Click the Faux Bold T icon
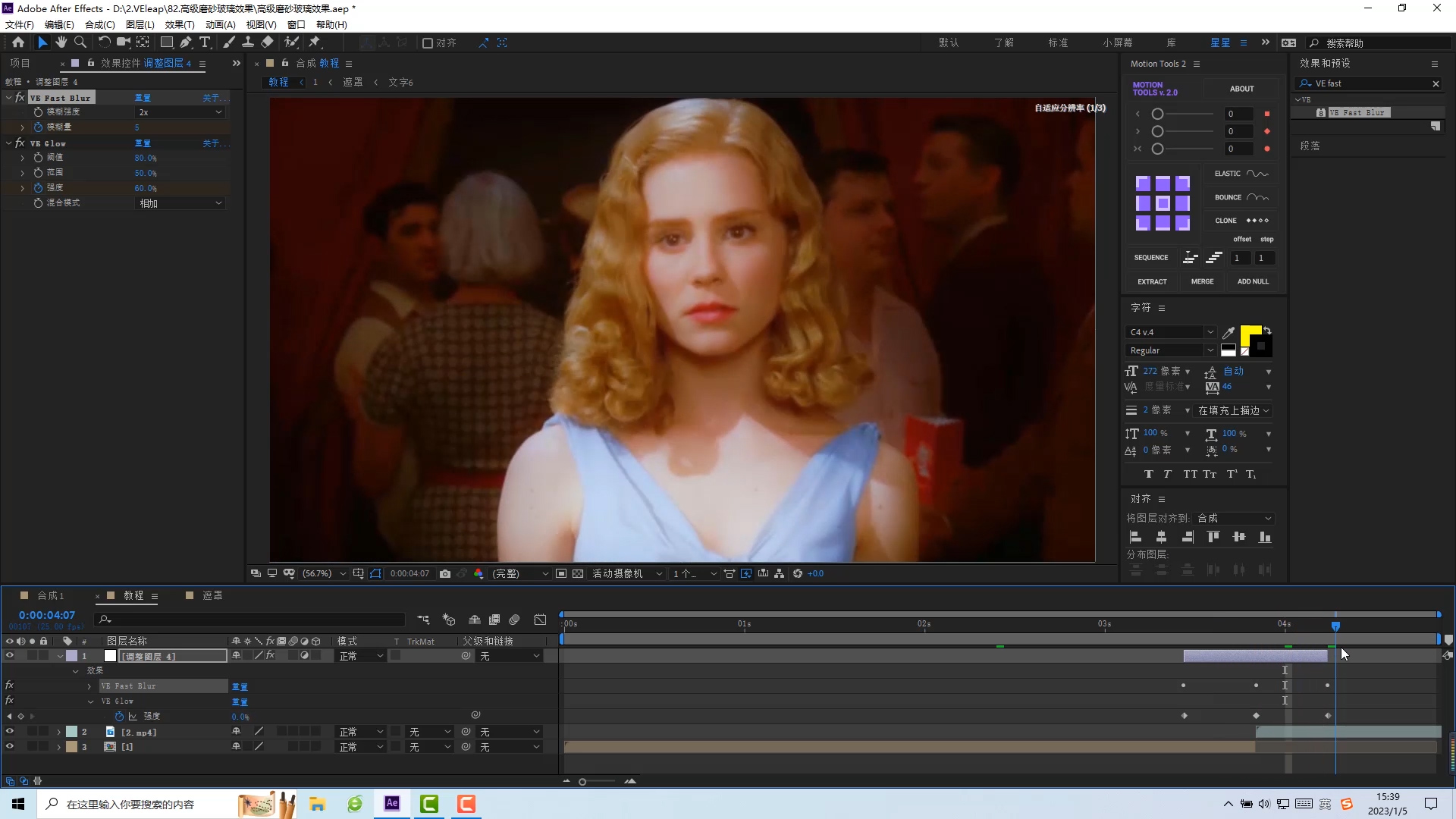The image size is (1456, 819). coord(1149,475)
